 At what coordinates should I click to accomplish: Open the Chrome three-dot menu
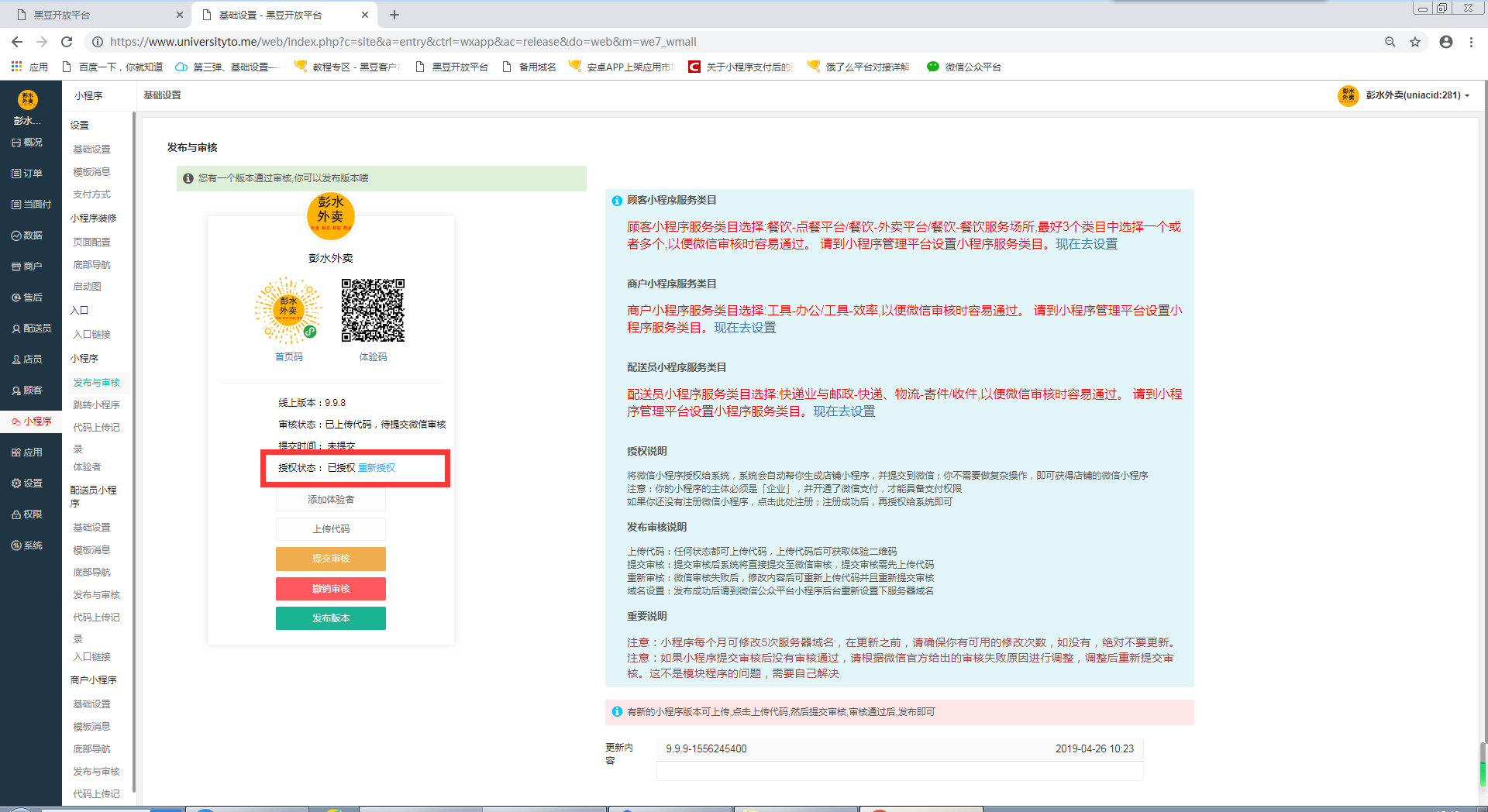(x=1471, y=42)
